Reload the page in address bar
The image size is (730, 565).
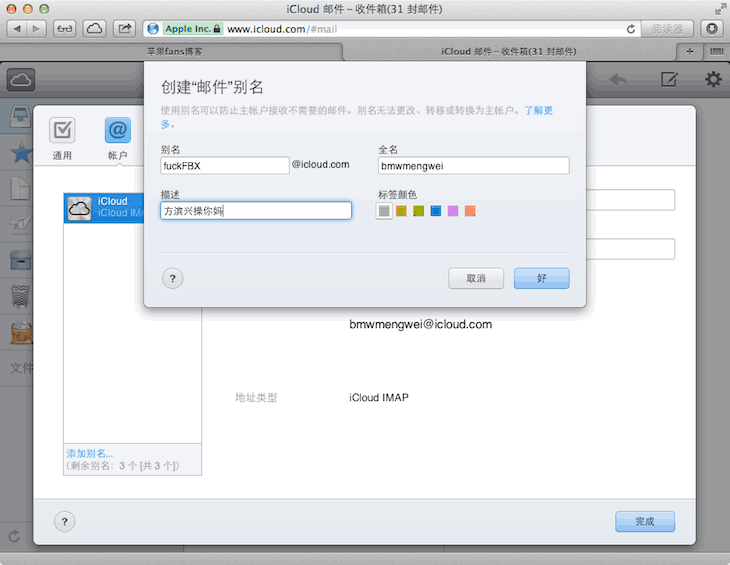tap(631, 29)
